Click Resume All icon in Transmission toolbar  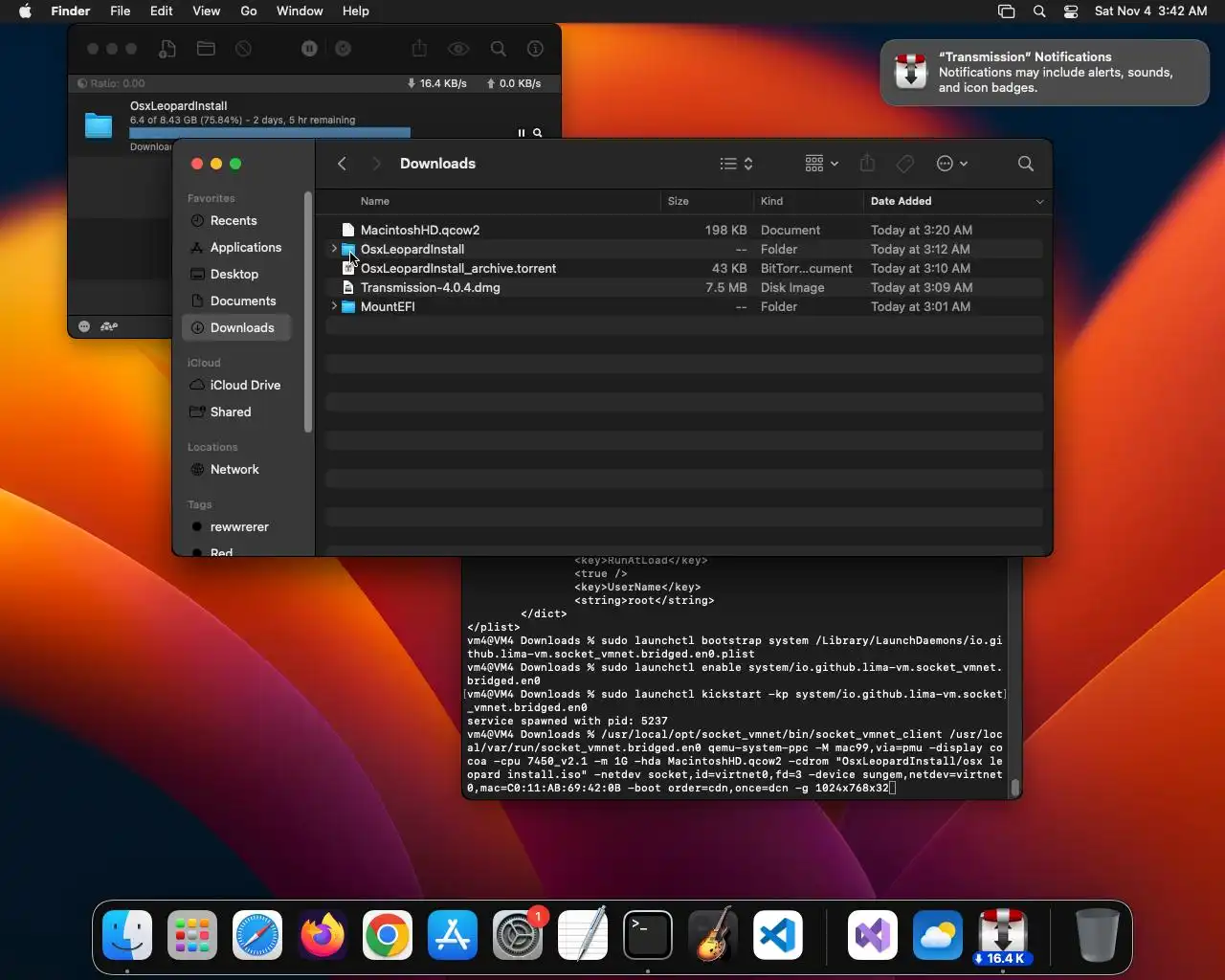point(344,49)
